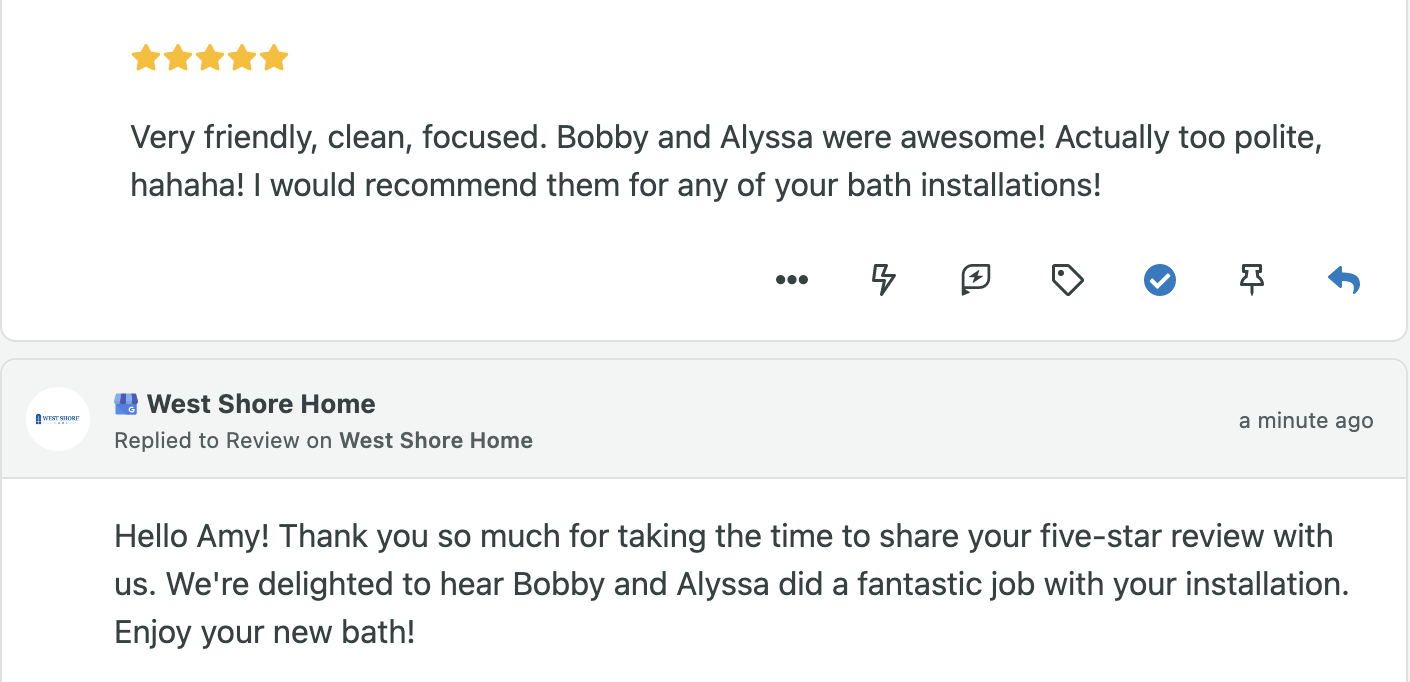Viewport: 1410px width, 682px height.
Task: Click the third yellow rating star
Action: (x=210, y=58)
